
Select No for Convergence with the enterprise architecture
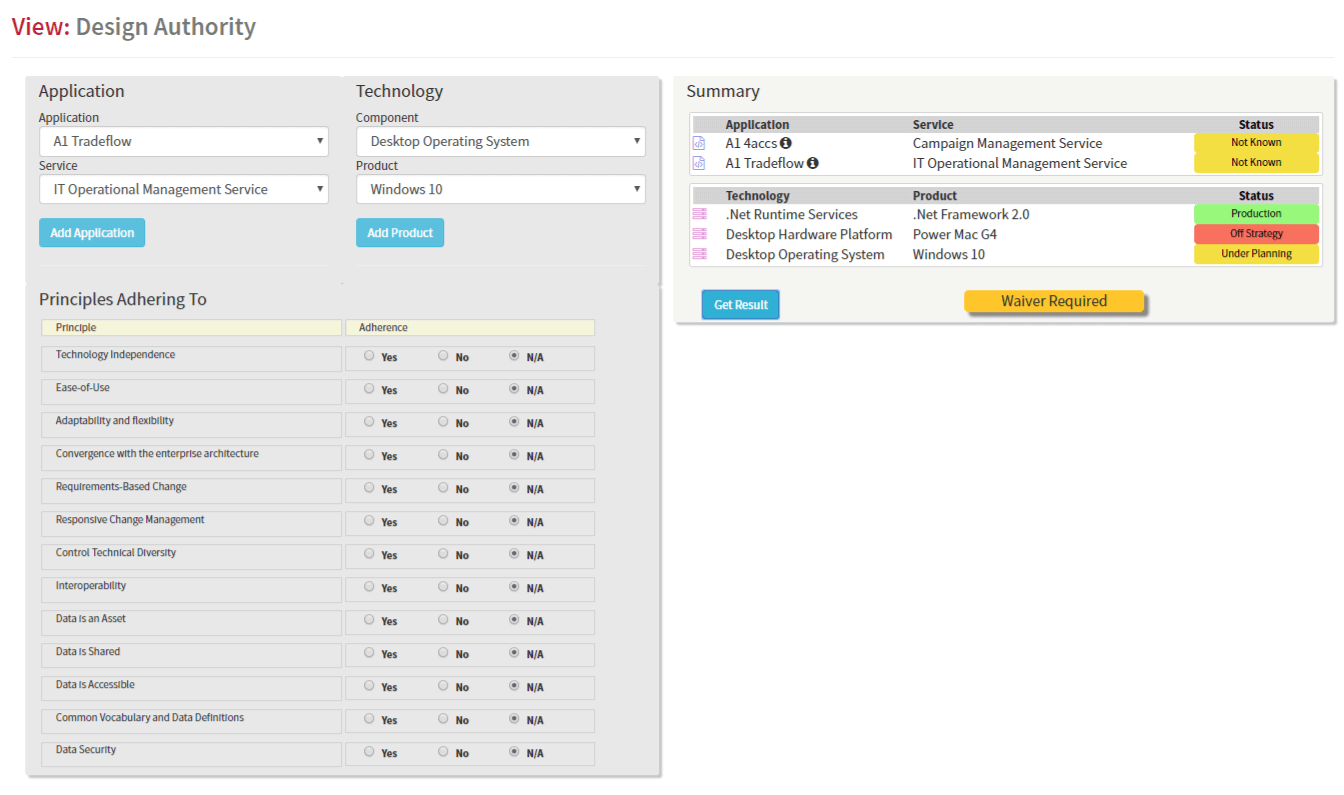point(443,454)
